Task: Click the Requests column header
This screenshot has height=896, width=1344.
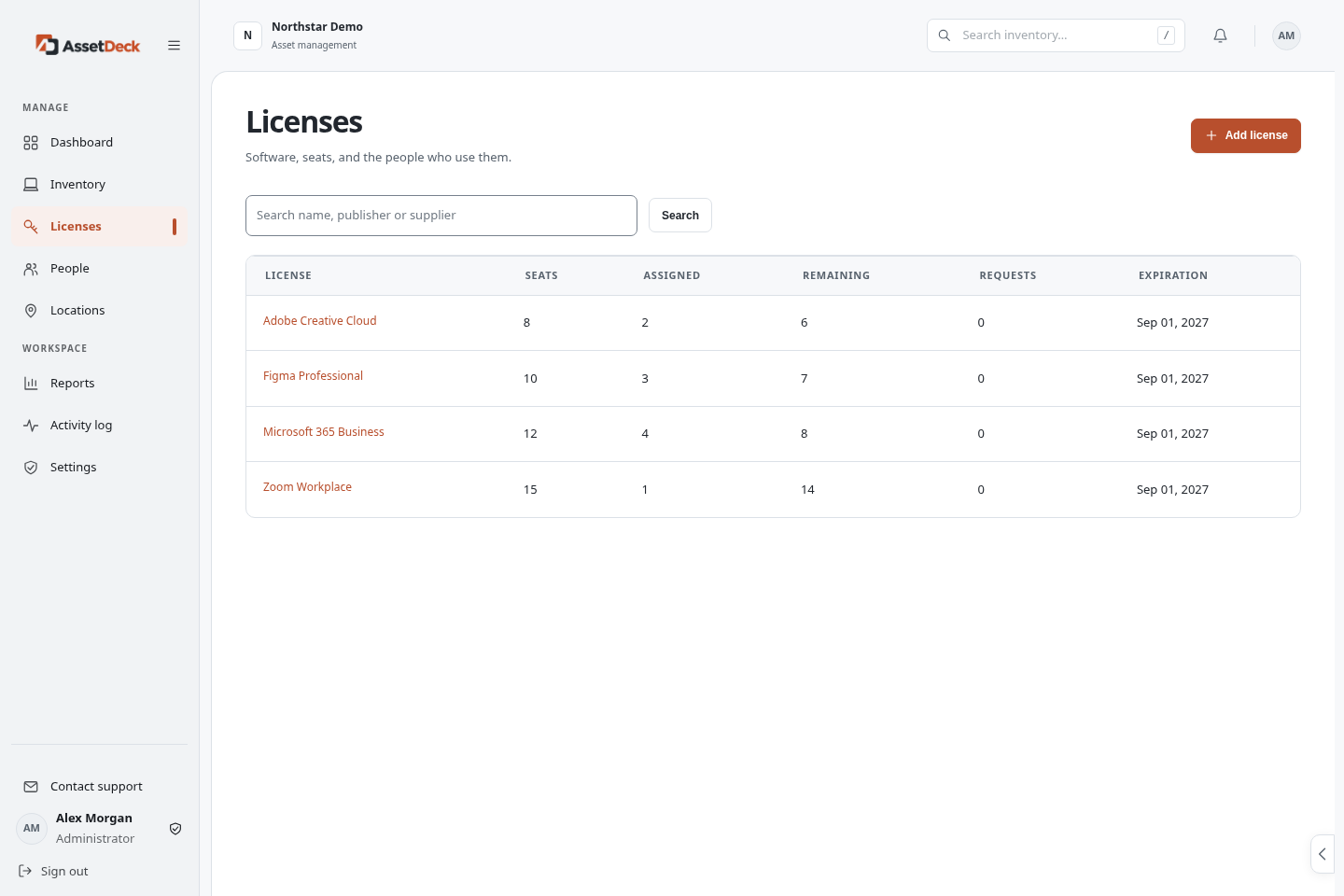Action: tap(1007, 276)
